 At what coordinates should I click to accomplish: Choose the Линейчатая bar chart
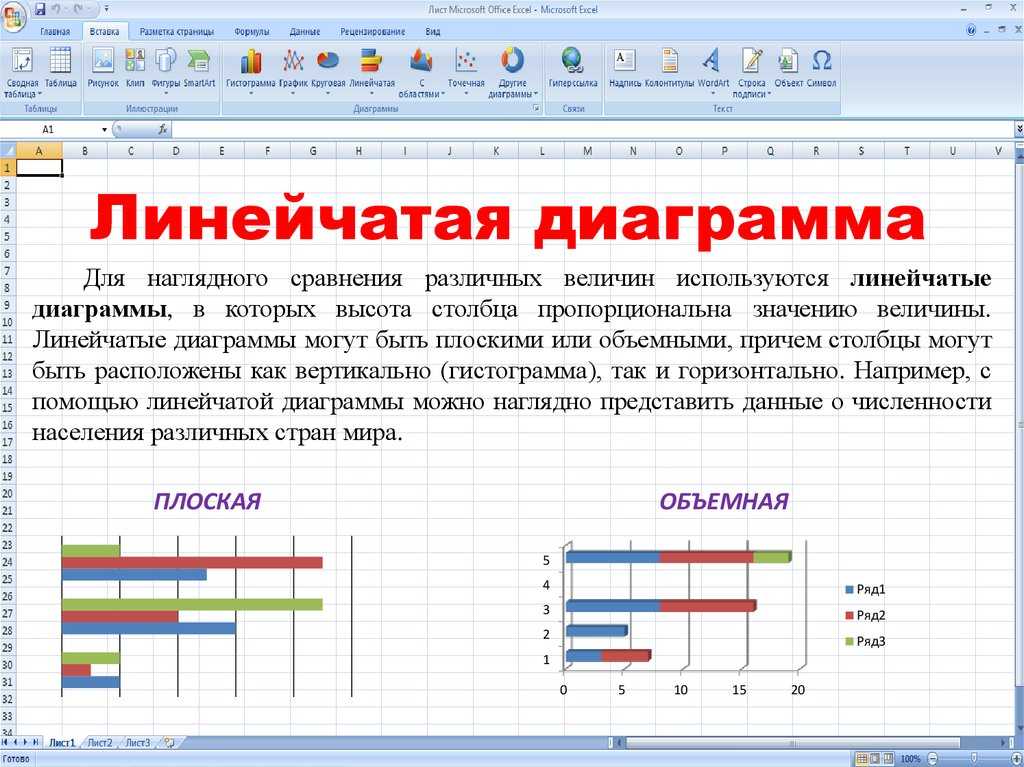click(372, 71)
